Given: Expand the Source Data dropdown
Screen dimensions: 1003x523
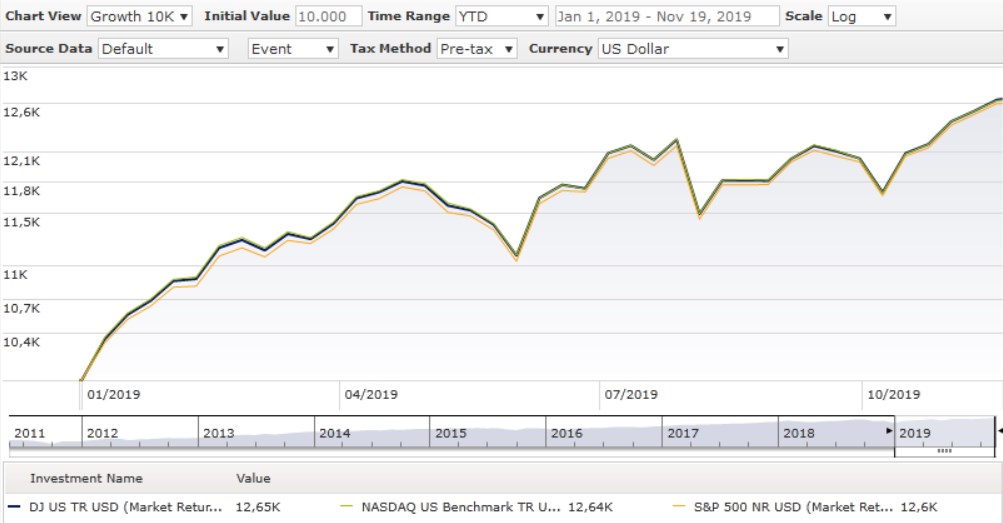Looking at the screenshot, I should [163, 48].
